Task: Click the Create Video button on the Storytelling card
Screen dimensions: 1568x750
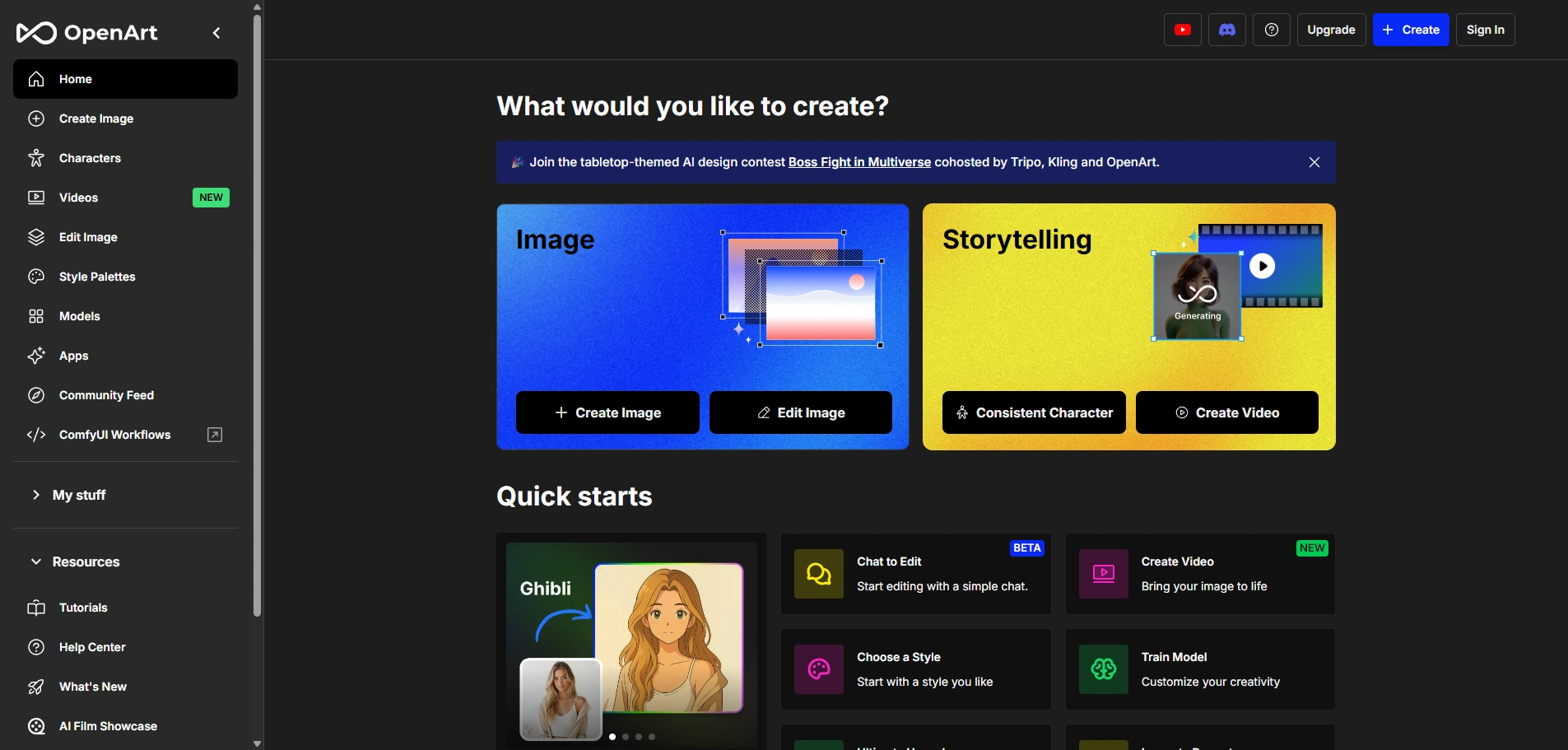Action: click(1227, 412)
